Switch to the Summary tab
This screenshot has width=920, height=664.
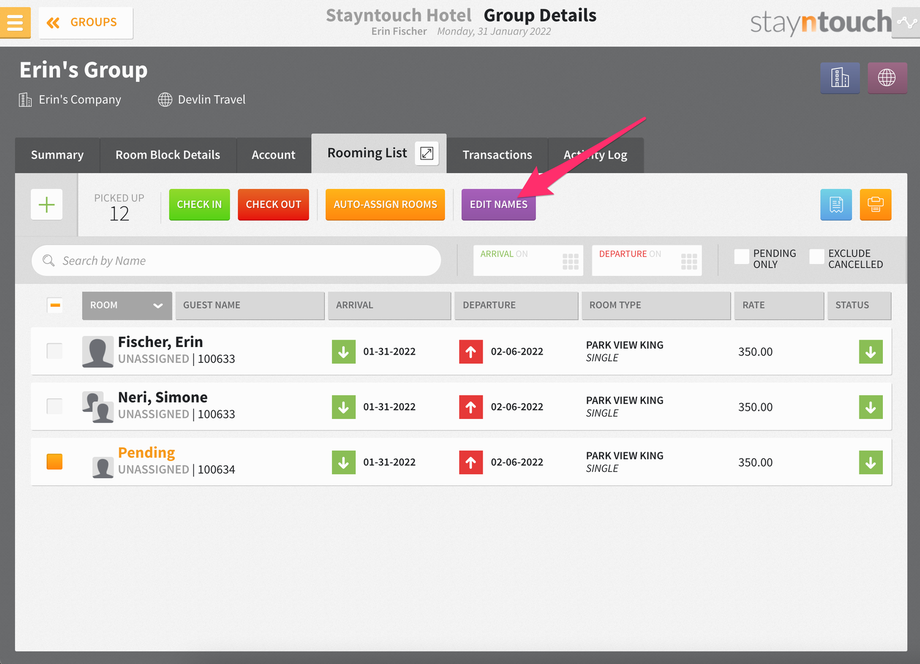coord(57,155)
